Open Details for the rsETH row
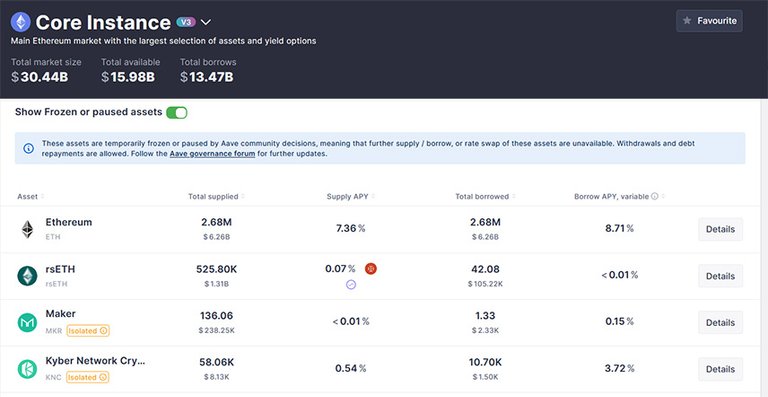The width and height of the screenshot is (768, 397). (720, 276)
